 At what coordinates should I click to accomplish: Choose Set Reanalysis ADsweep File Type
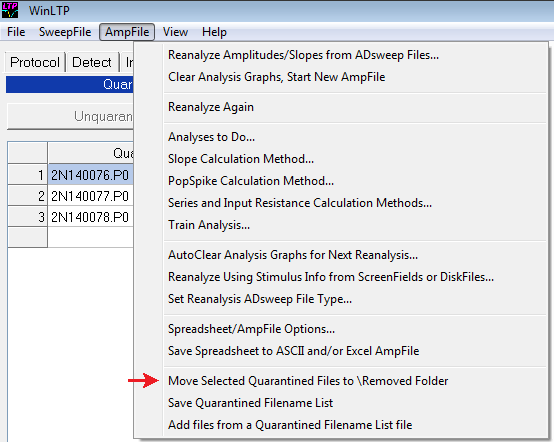(260, 299)
